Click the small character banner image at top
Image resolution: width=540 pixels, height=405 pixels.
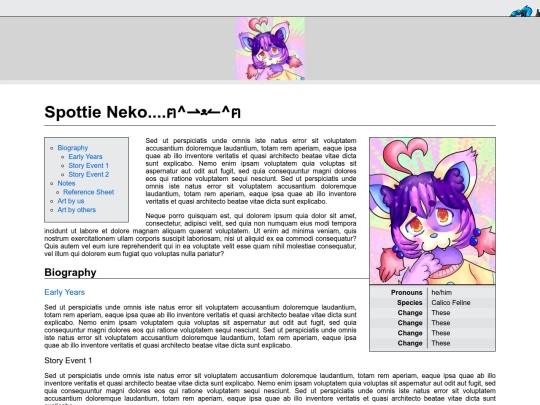pos(270,49)
